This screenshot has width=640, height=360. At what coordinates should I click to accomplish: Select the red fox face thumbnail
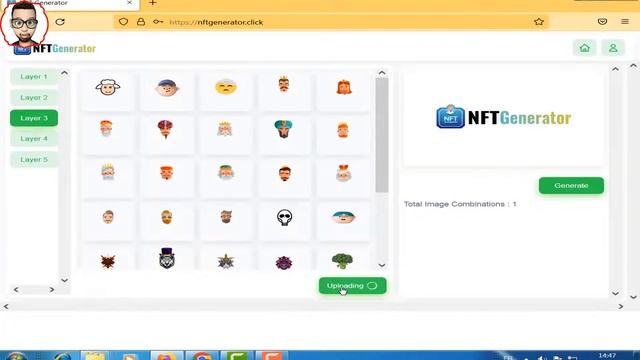coord(108,262)
